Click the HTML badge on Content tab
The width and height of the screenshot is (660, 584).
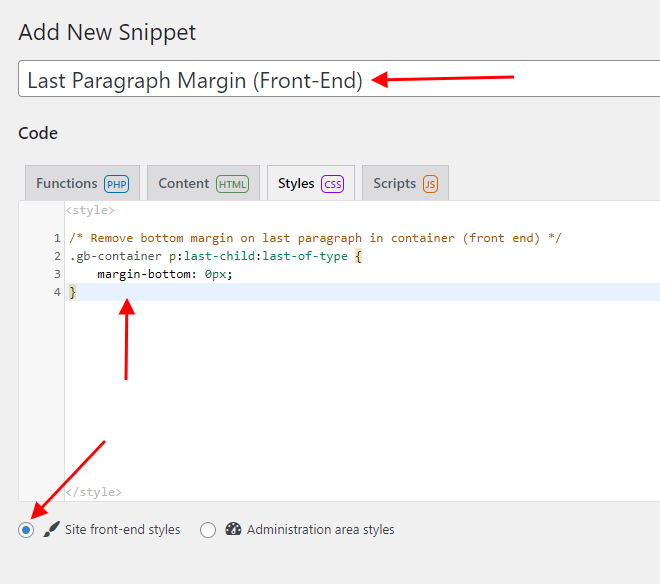[x=232, y=184]
